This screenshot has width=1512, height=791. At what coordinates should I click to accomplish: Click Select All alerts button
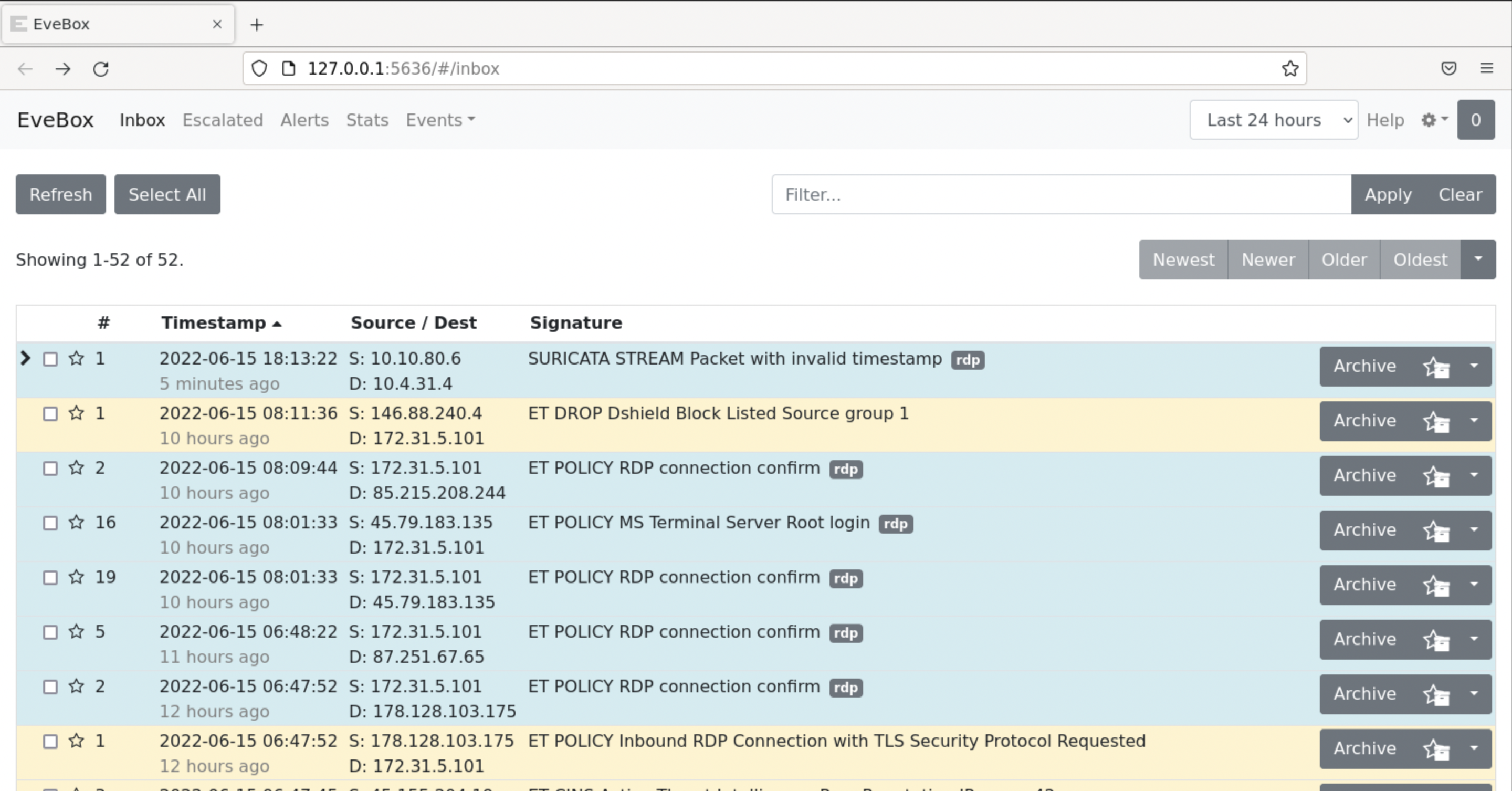167,194
